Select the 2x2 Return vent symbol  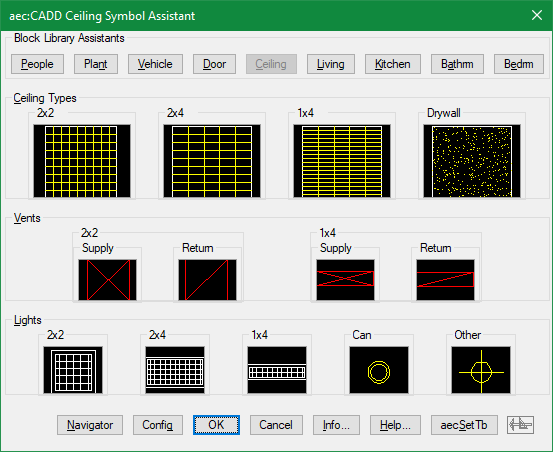point(207,280)
